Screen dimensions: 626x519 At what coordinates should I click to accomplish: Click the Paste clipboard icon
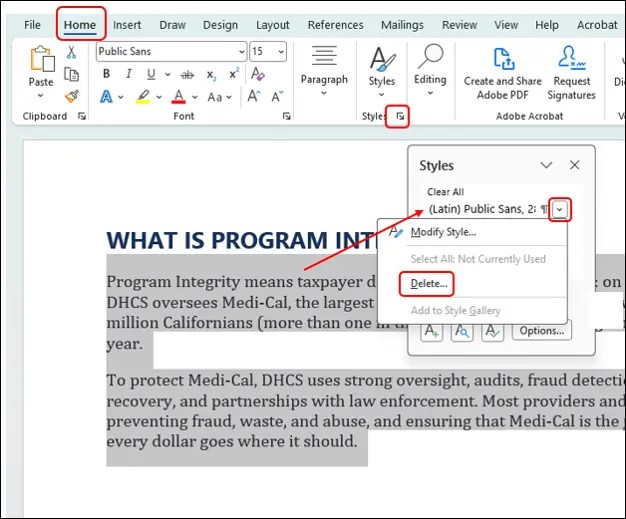(x=42, y=59)
